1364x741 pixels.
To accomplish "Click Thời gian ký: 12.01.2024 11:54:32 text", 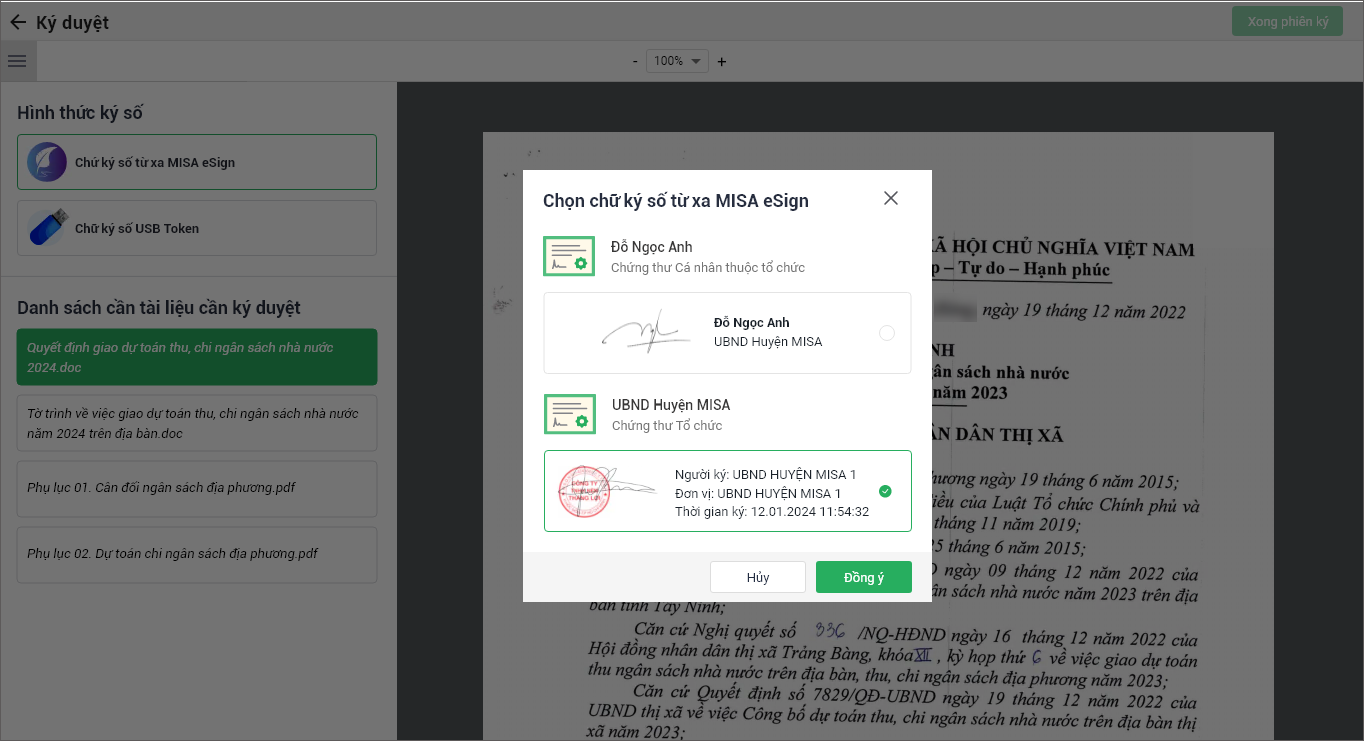I will (x=772, y=511).
